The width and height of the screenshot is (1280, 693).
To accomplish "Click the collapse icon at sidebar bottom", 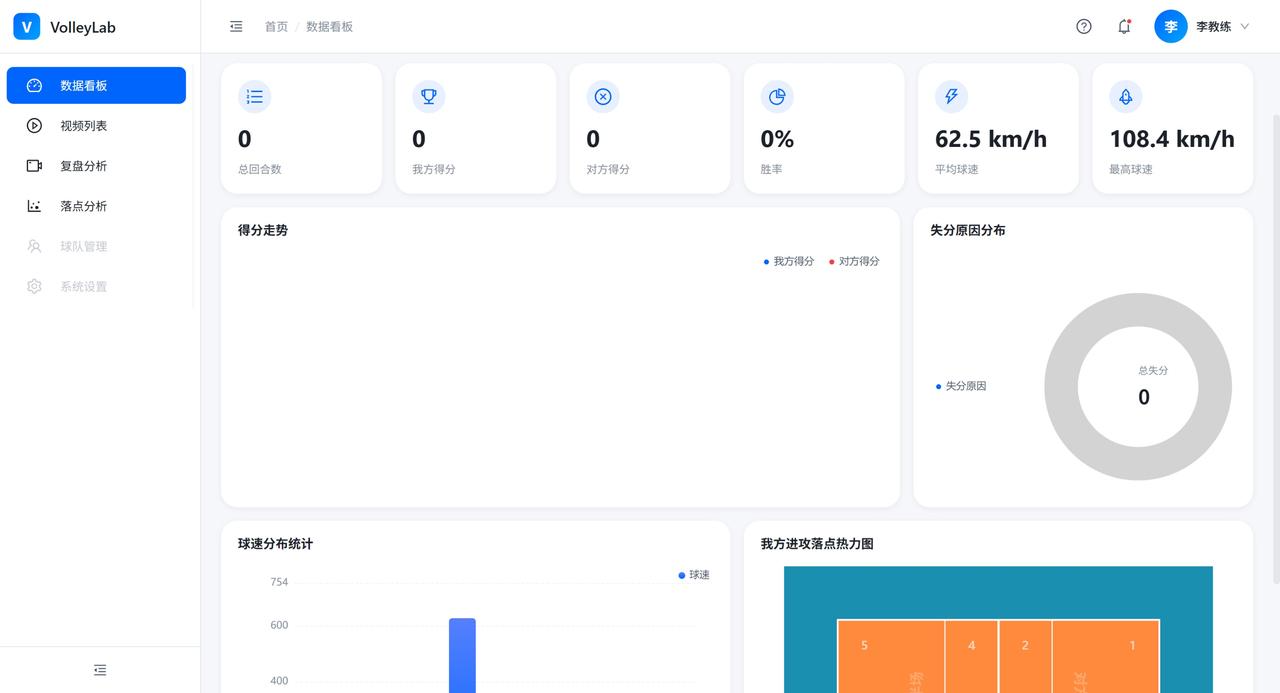I will pos(100,670).
